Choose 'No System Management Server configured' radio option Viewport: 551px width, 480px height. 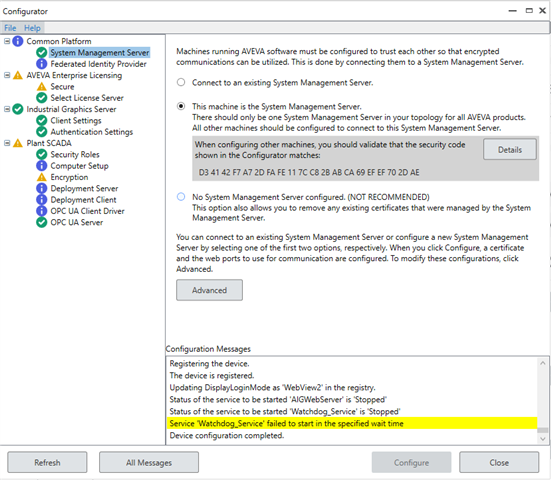tap(181, 197)
